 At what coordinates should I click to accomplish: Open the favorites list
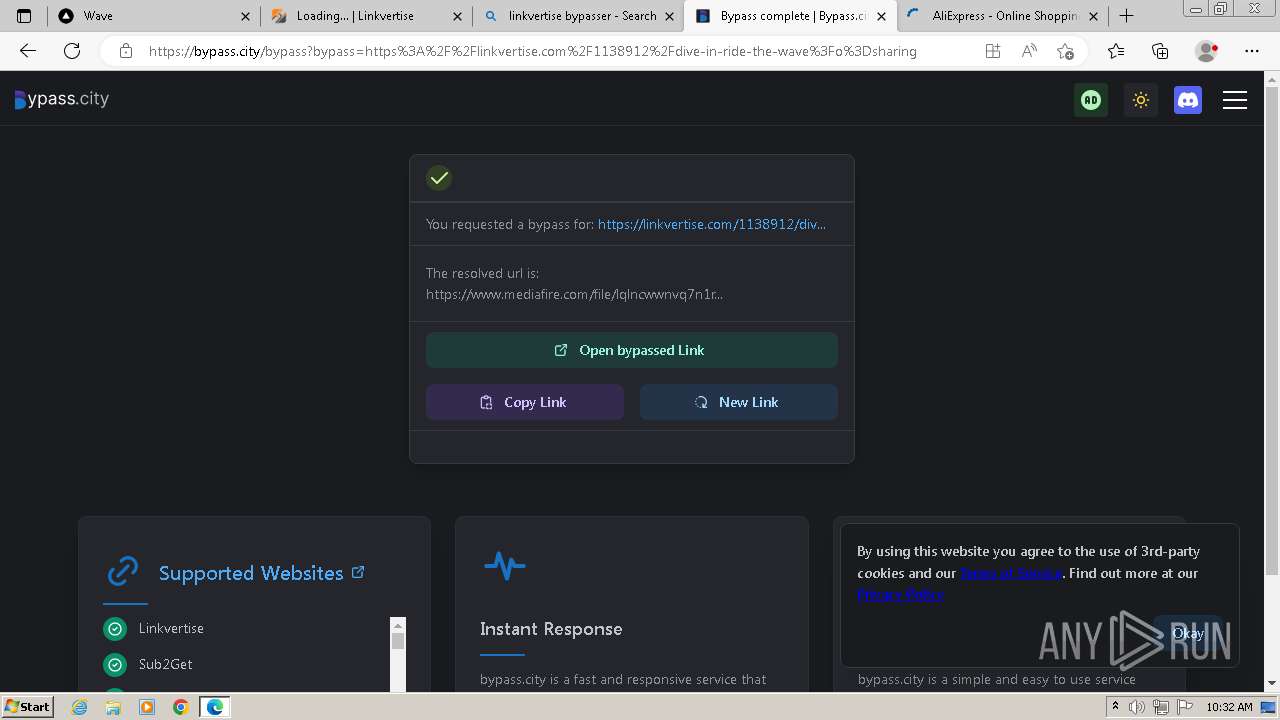coord(1115,51)
